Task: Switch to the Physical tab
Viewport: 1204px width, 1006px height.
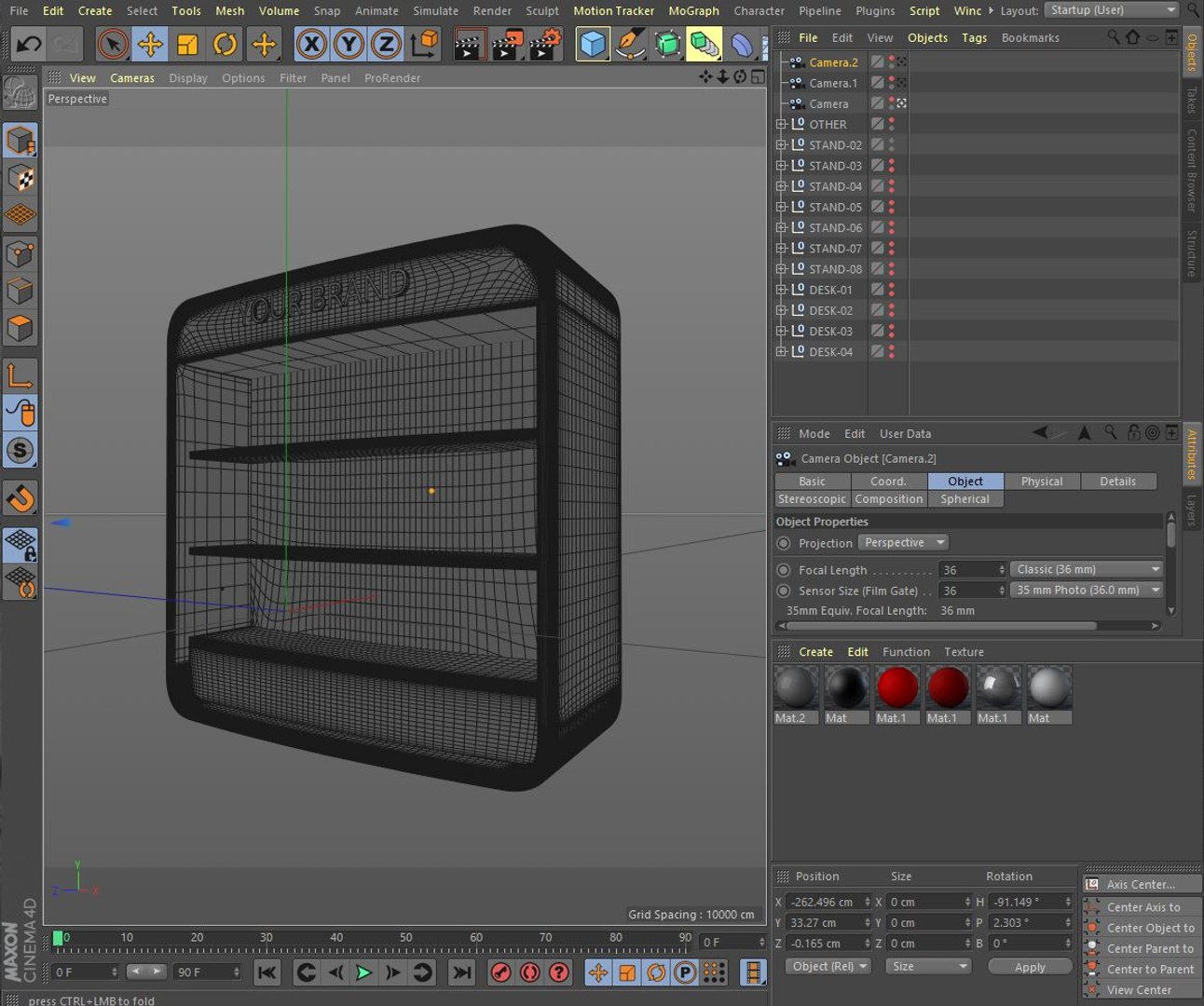Action: tap(1041, 482)
